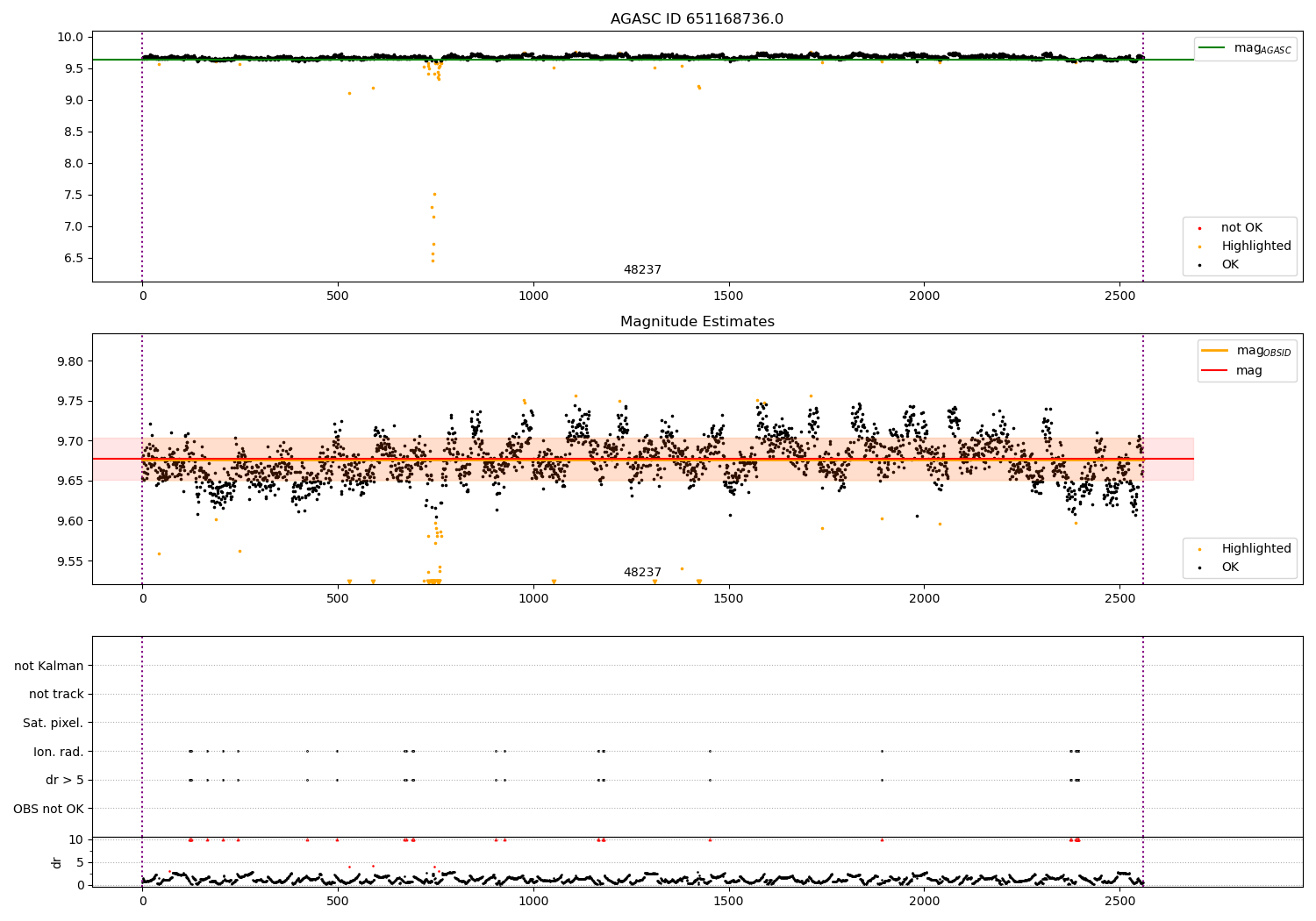1316x921 pixels.
Task: Click the 'not track' row label
Action: (56, 694)
